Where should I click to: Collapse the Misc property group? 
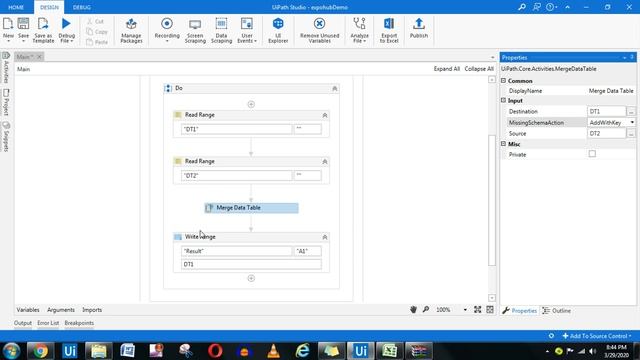tap(503, 144)
